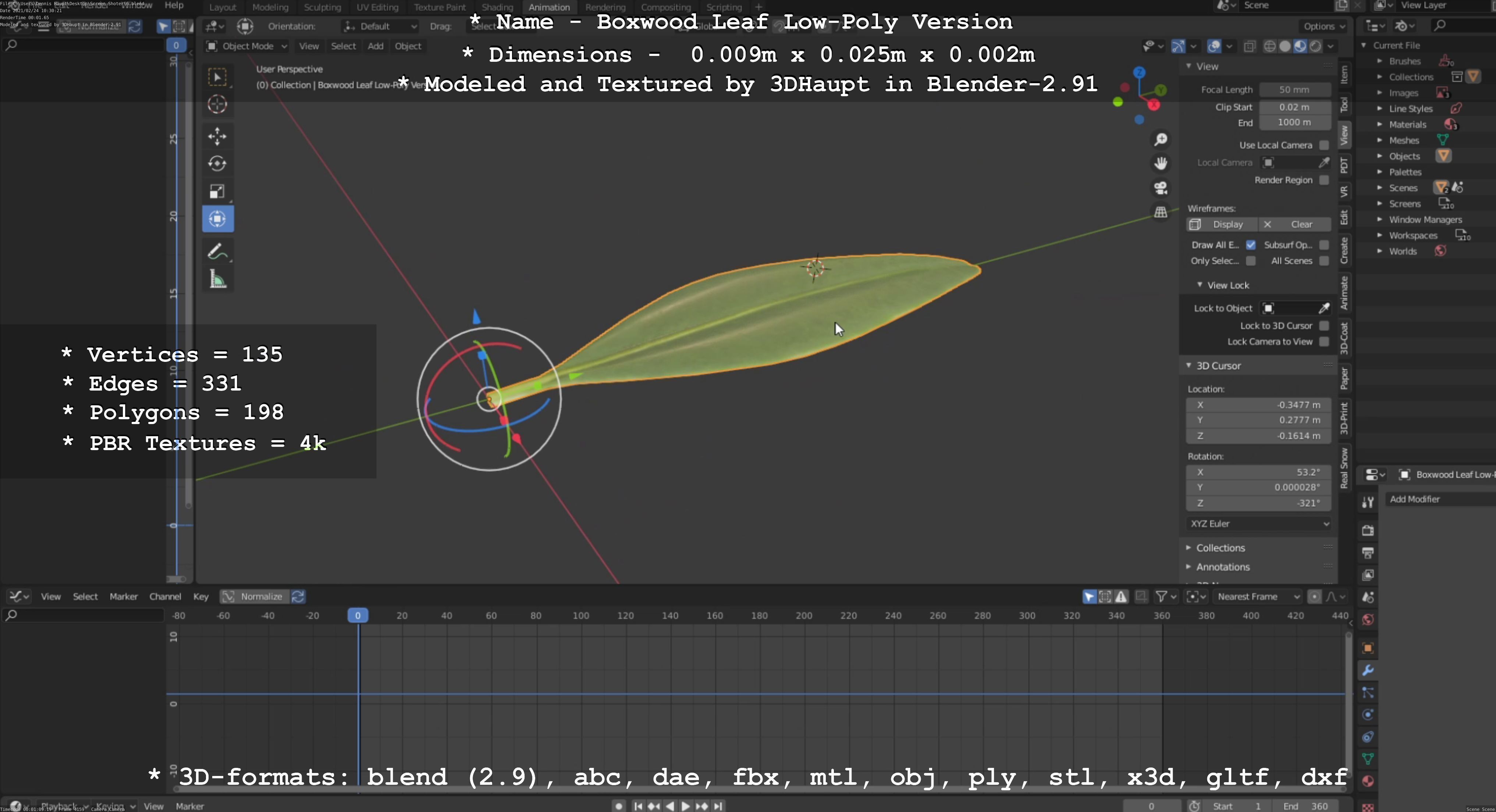Select the Scale tool icon
Viewport: 1496px width, 812px height.
(217, 192)
